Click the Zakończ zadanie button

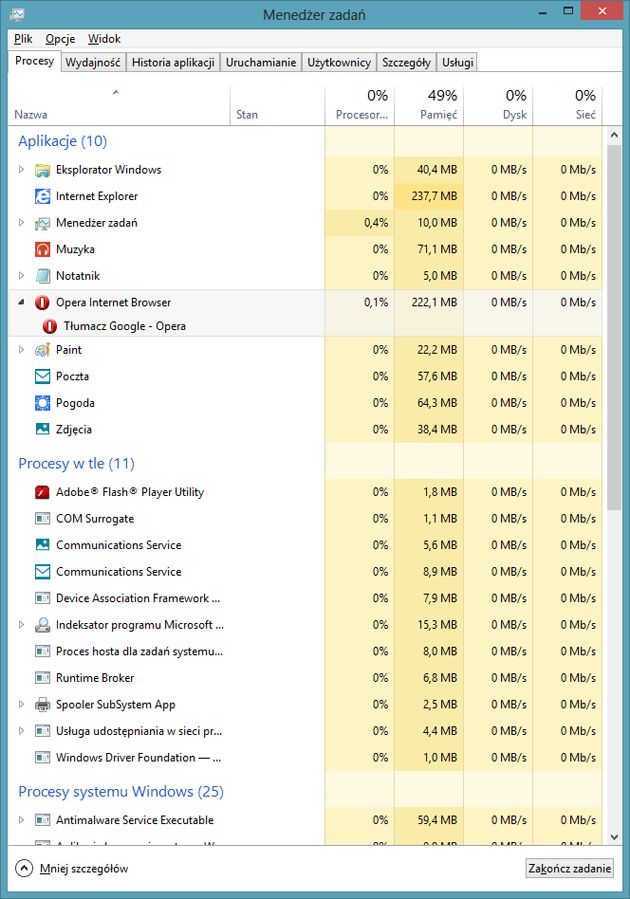click(569, 868)
